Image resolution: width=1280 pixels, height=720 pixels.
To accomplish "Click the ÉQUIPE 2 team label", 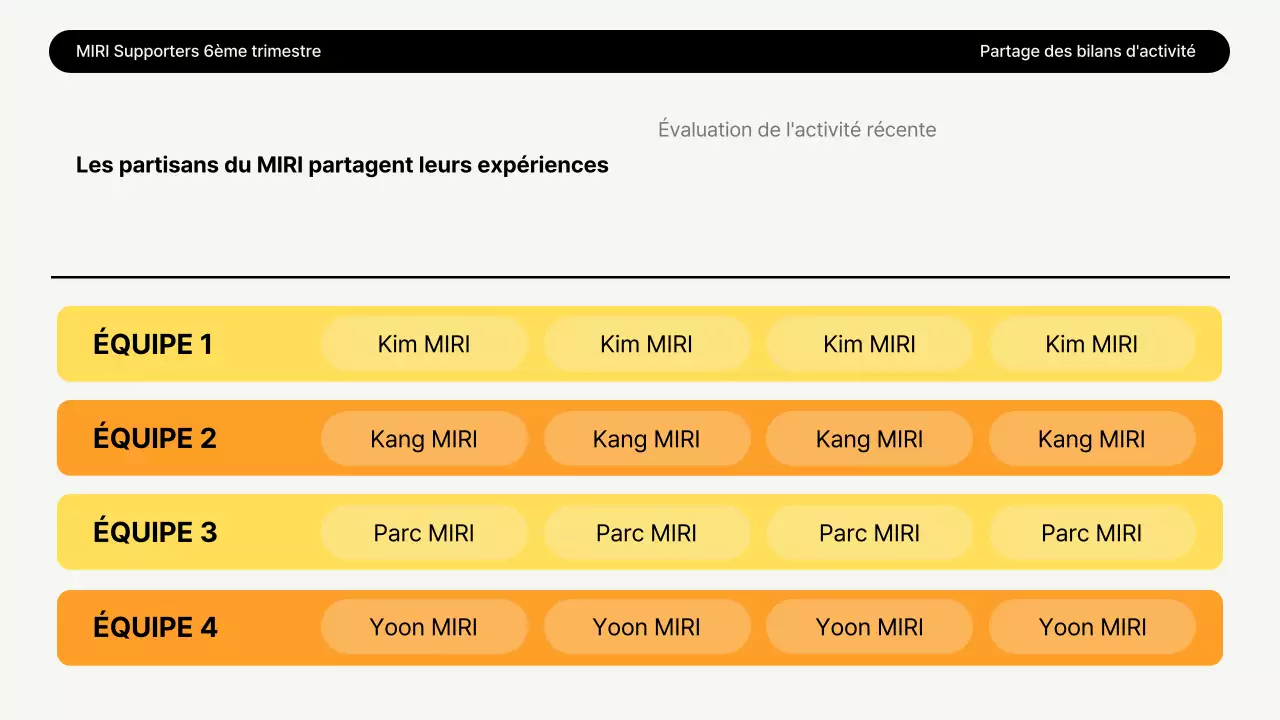I will (x=155, y=438).
